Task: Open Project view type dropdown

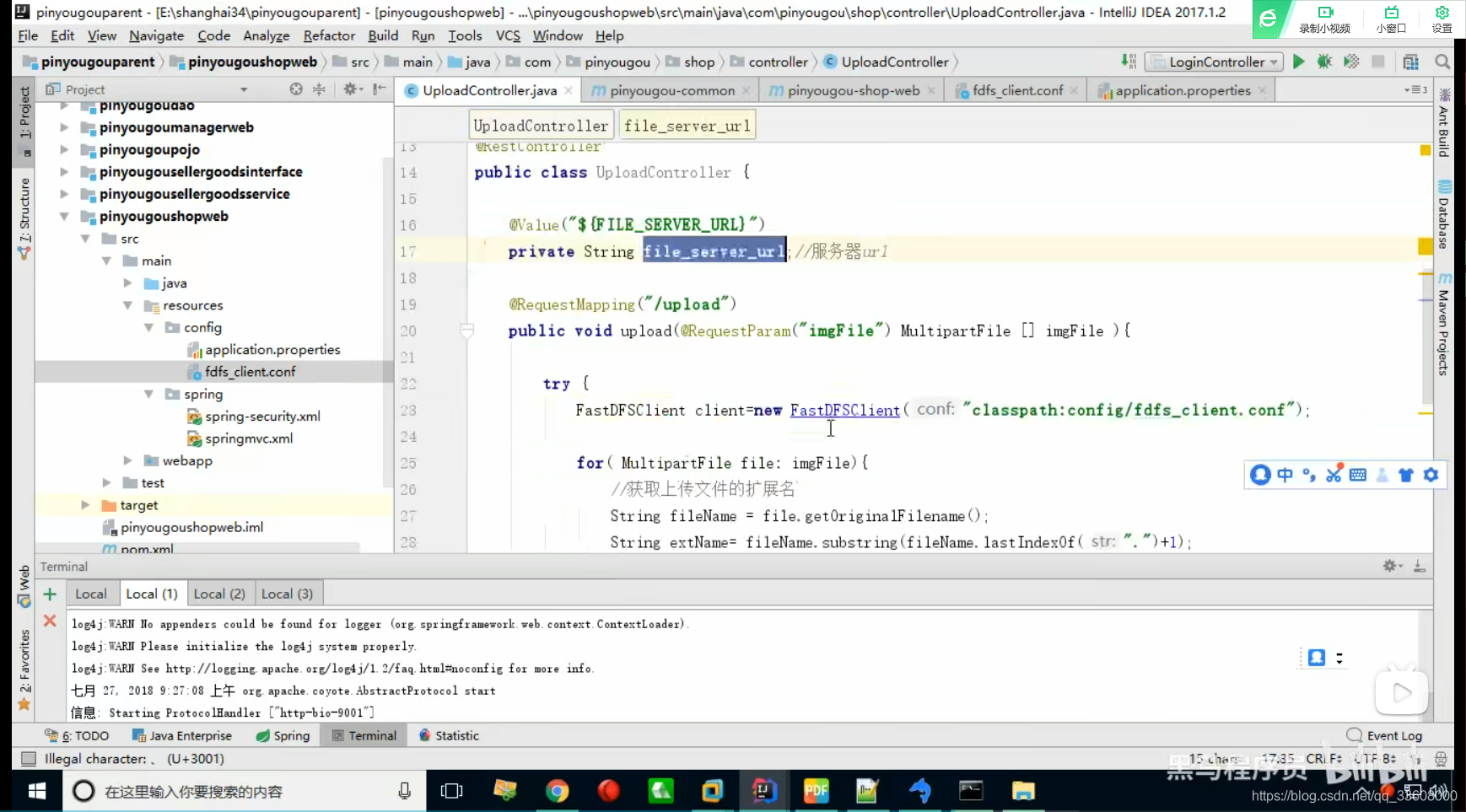Action: [x=244, y=89]
